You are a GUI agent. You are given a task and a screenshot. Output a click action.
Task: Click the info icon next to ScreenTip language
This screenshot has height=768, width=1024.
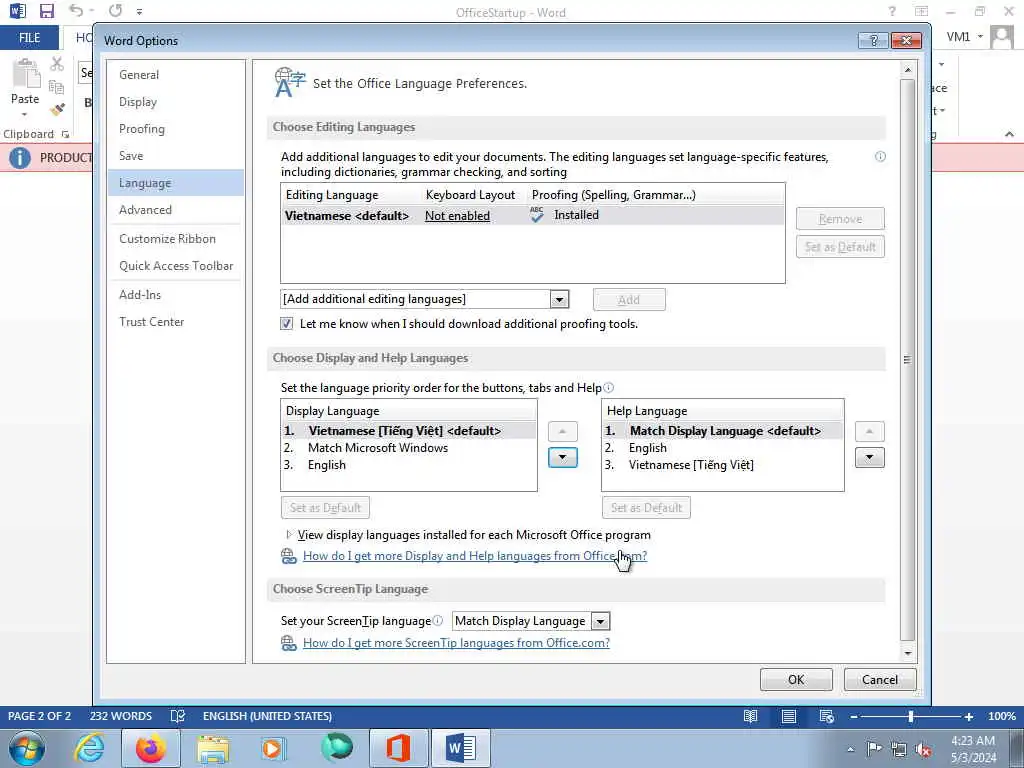(x=438, y=620)
